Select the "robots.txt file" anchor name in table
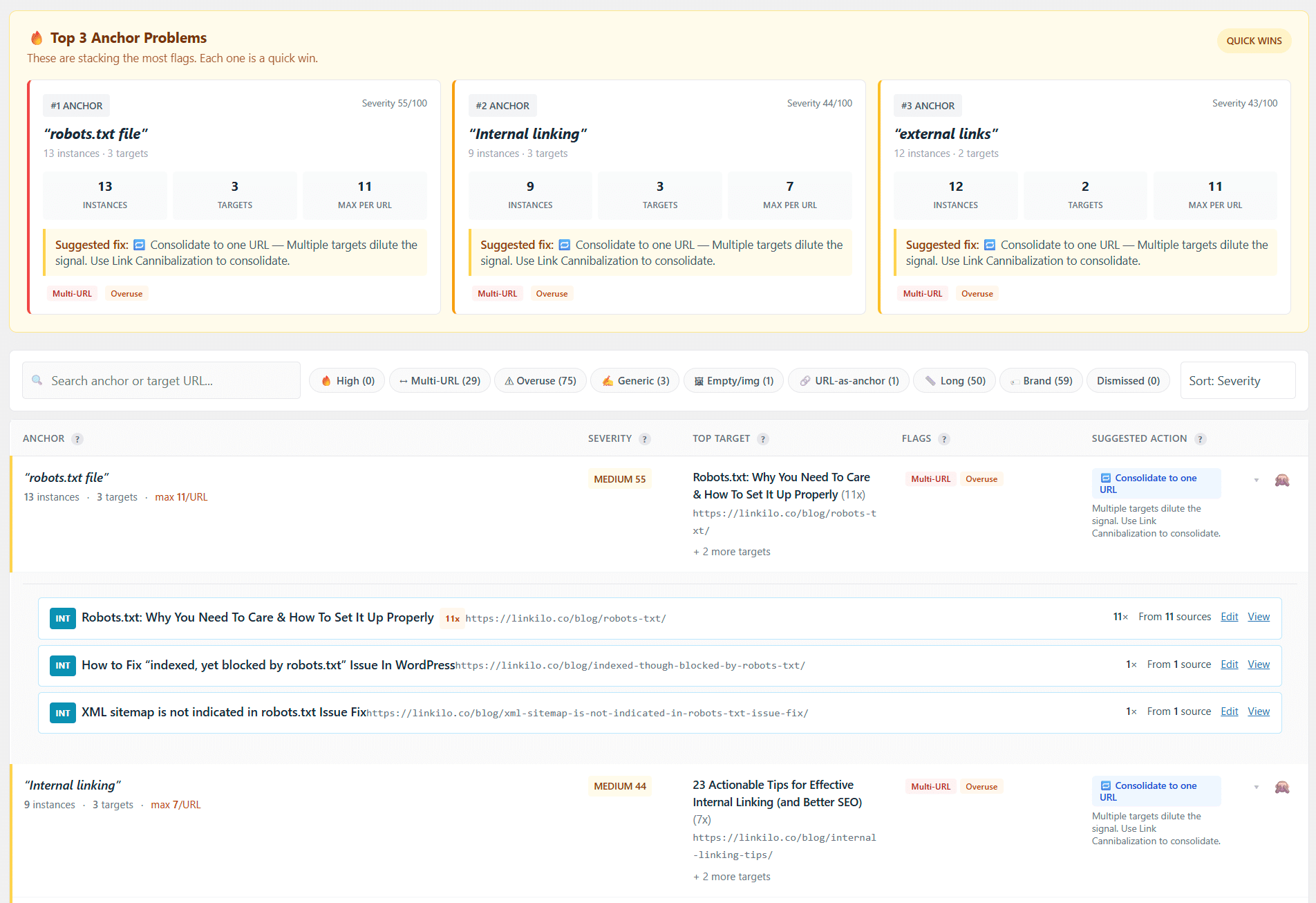 [x=66, y=478]
